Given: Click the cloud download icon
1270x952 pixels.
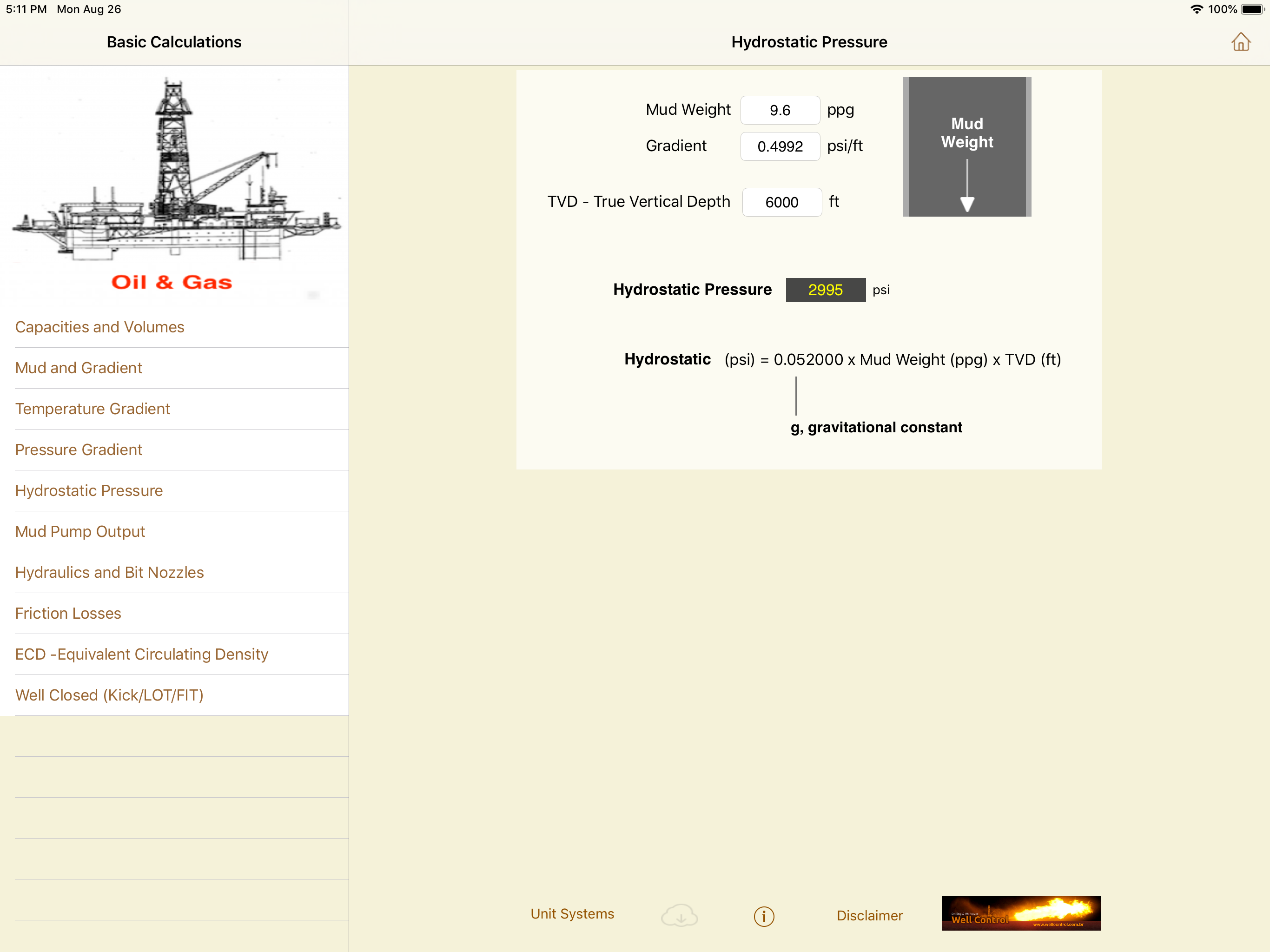Looking at the screenshot, I should pos(679,915).
